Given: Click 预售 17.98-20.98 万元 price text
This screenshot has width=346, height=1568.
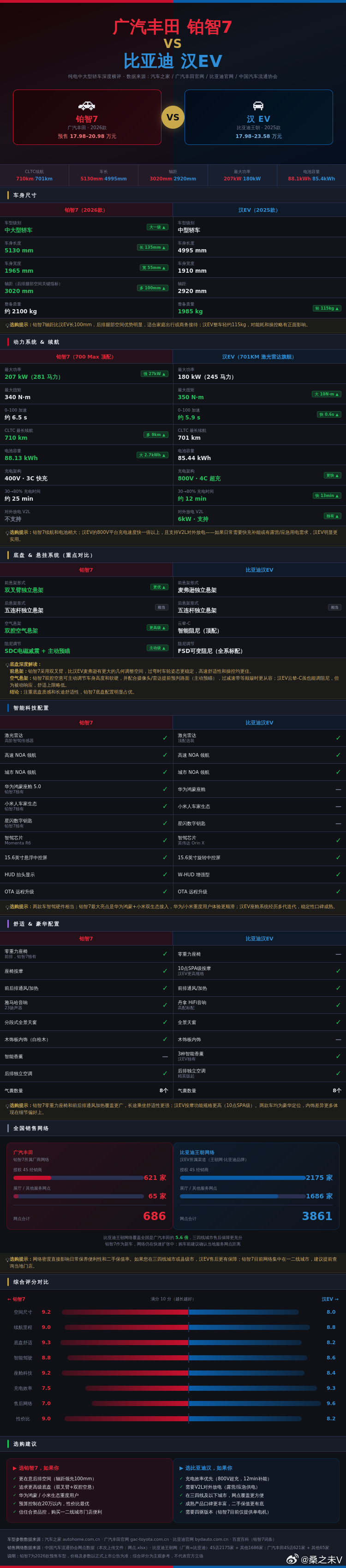Looking at the screenshot, I should click(x=87, y=136).
